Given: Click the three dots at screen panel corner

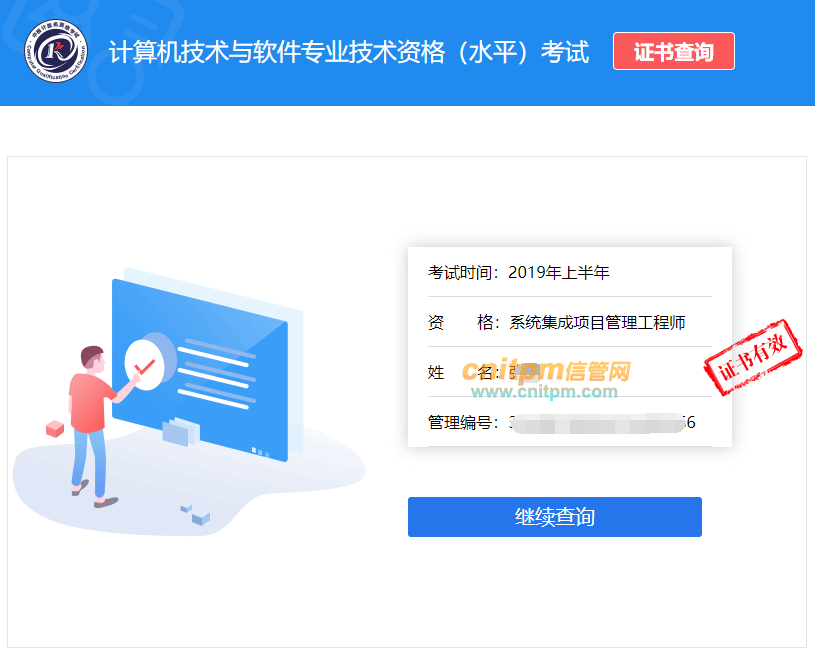Looking at the screenshot, I should (x=260, y=452).
